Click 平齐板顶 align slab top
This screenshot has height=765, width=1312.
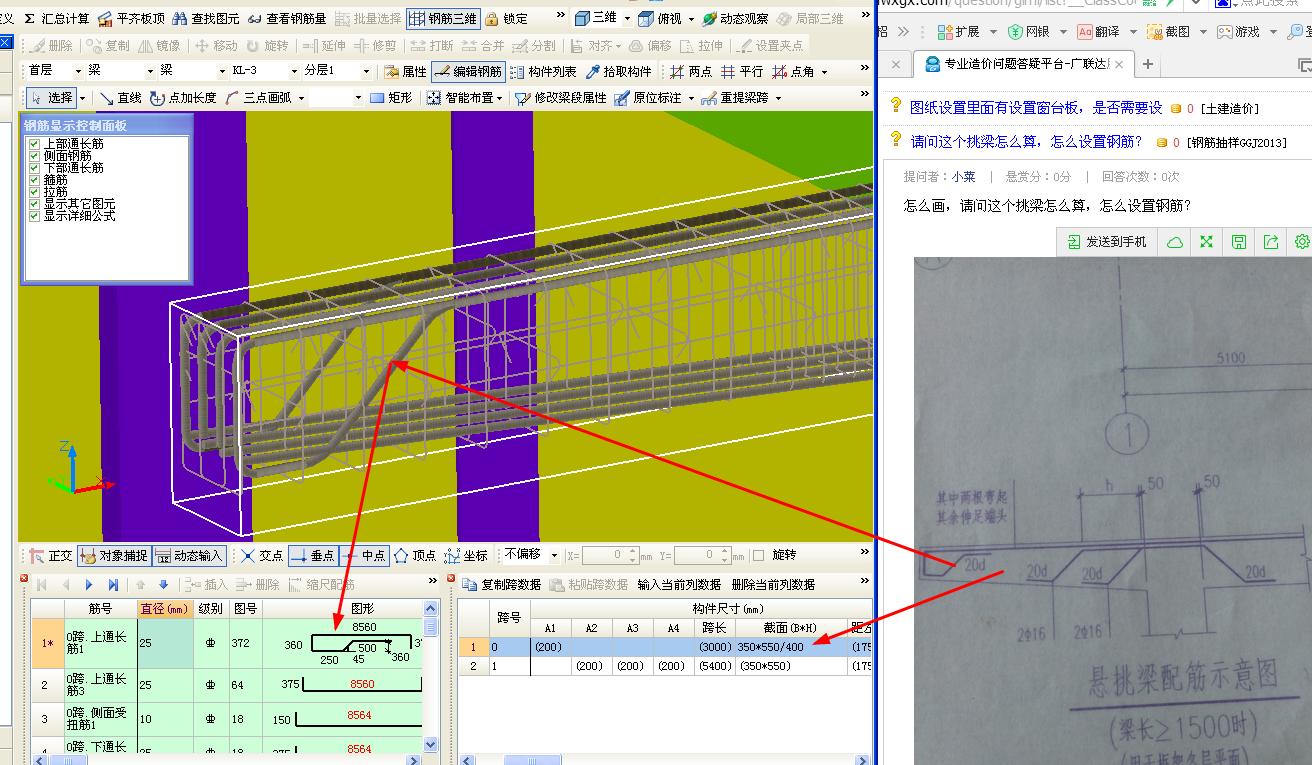131,19
